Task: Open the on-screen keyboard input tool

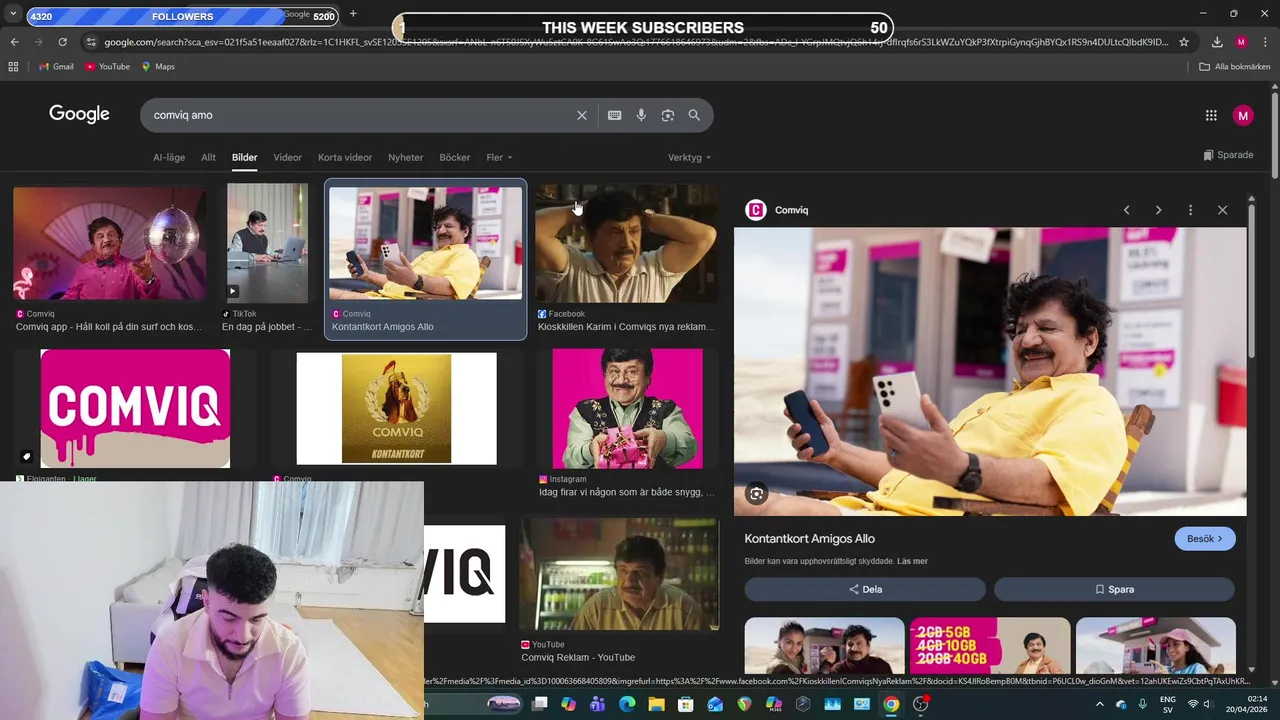Action: (x=615, y=115)
